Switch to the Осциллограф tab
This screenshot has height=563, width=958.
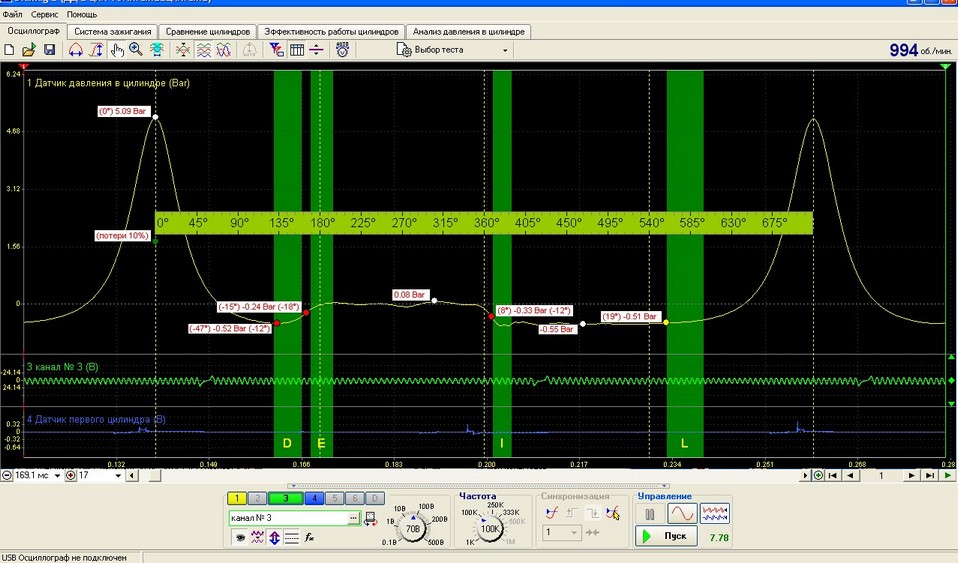[34, 31]
